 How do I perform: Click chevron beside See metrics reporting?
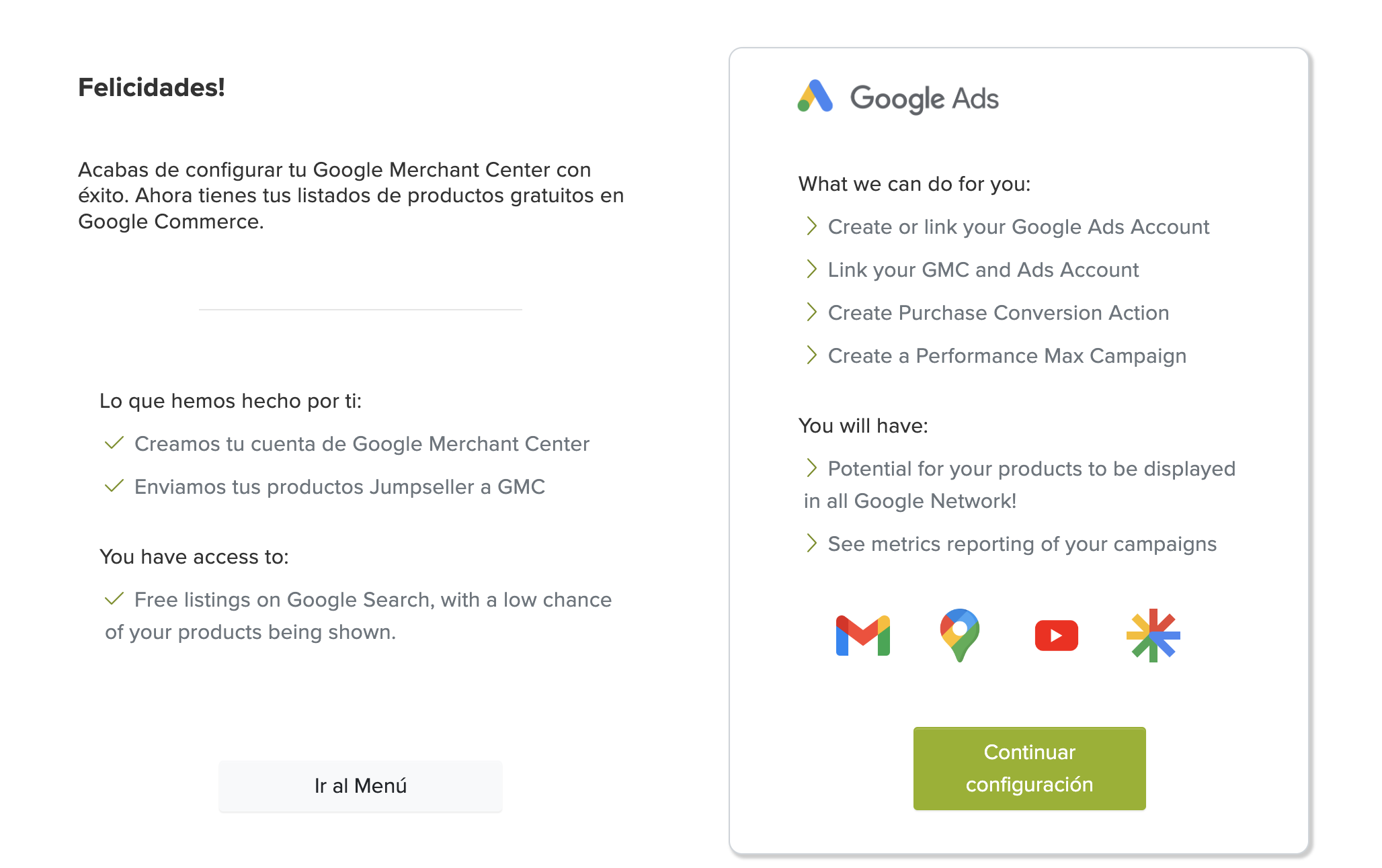[811, 543]
